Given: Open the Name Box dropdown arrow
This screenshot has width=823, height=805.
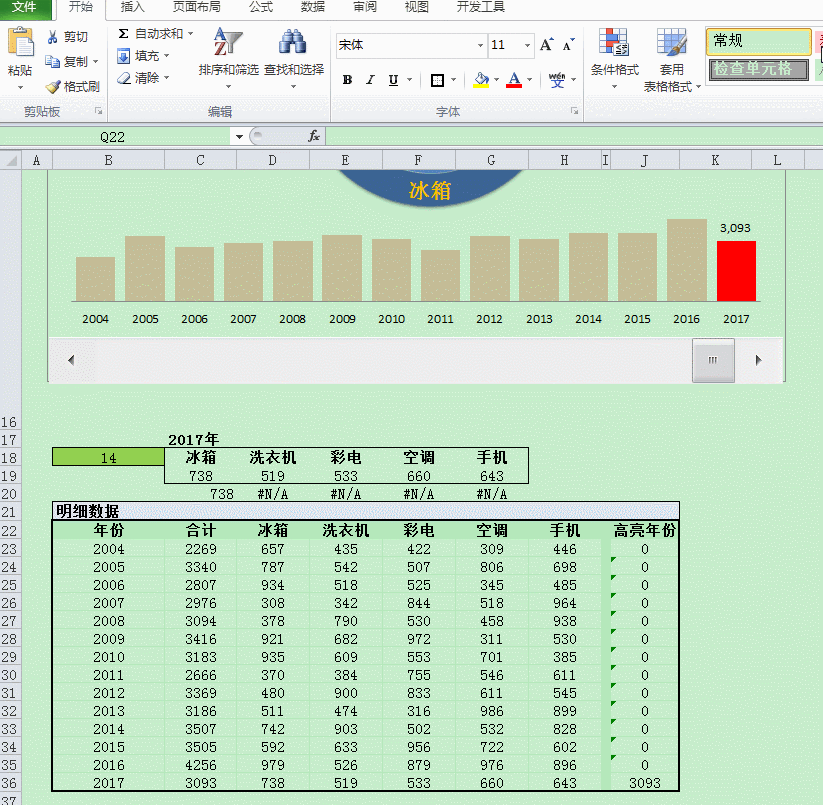Looking at the screenshot, I should [x=238, y=136].
